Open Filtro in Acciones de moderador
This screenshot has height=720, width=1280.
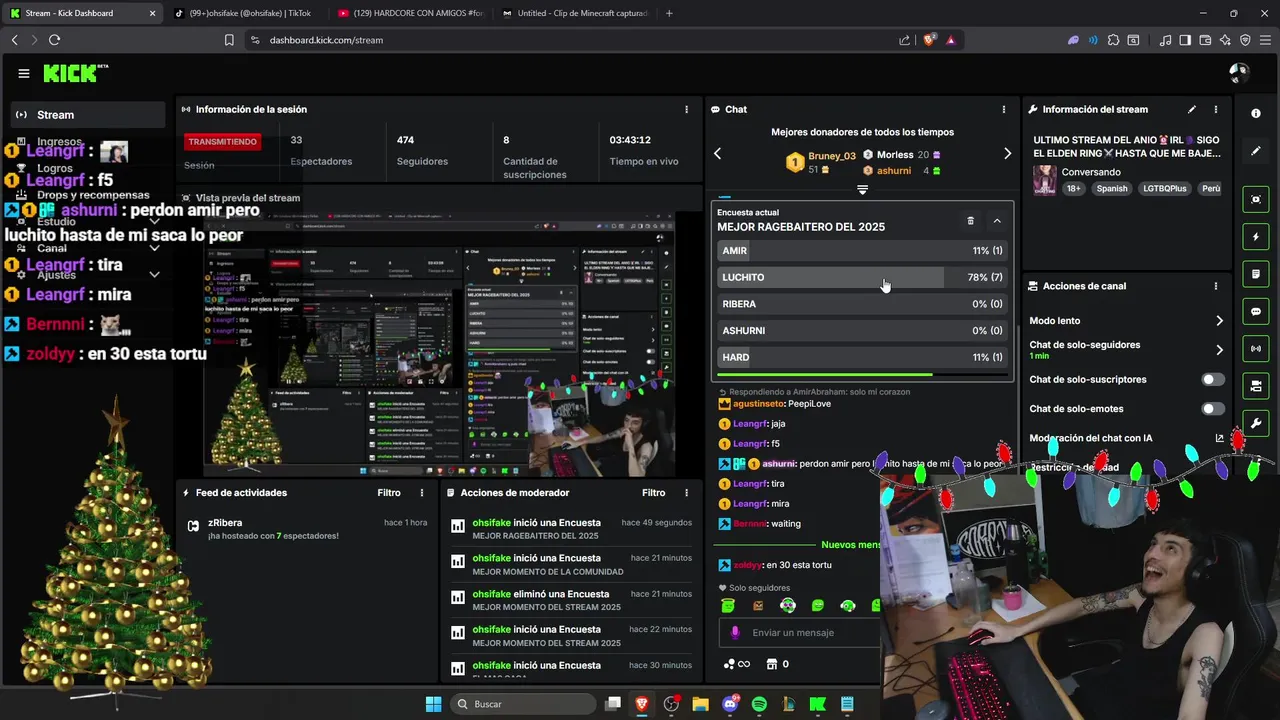(653, 493)
